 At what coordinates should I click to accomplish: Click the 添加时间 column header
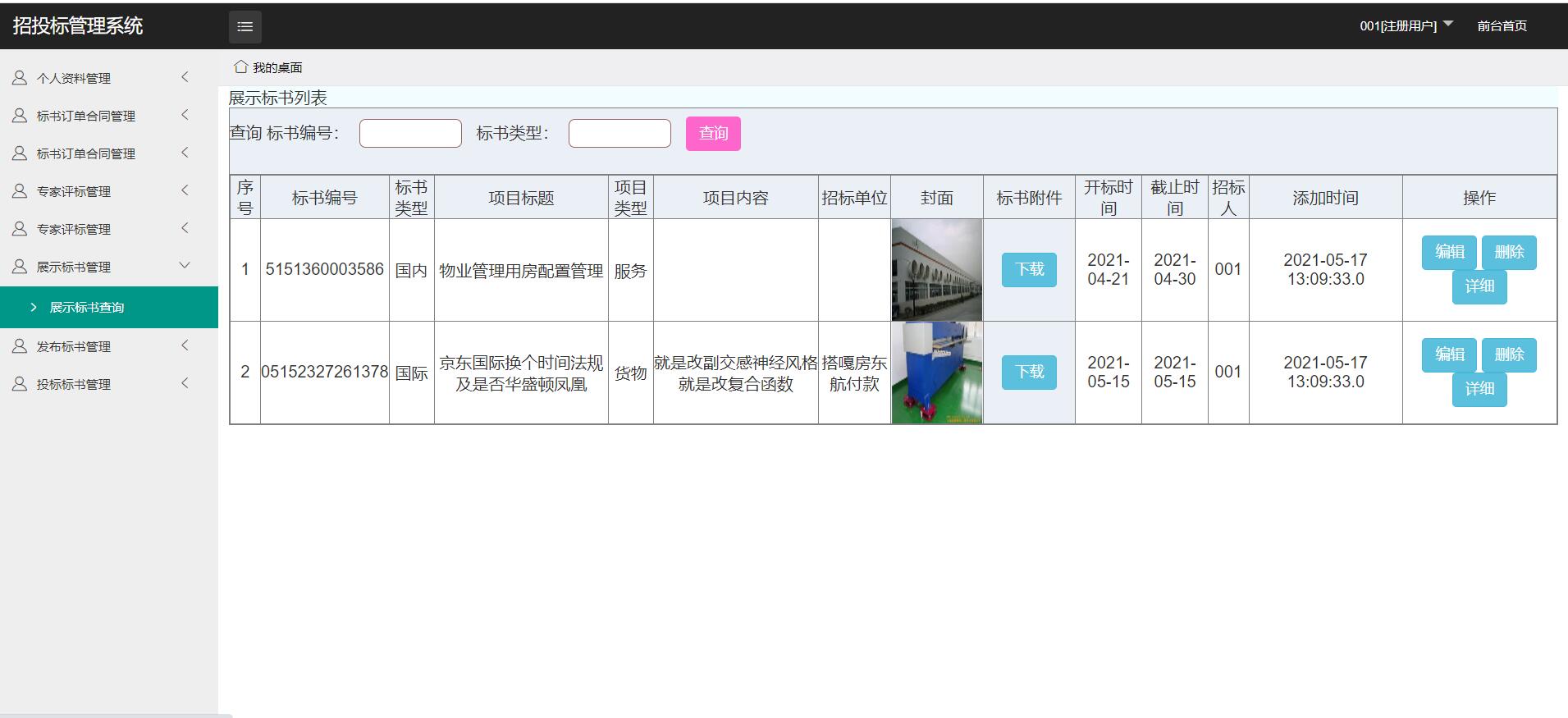1325,198
